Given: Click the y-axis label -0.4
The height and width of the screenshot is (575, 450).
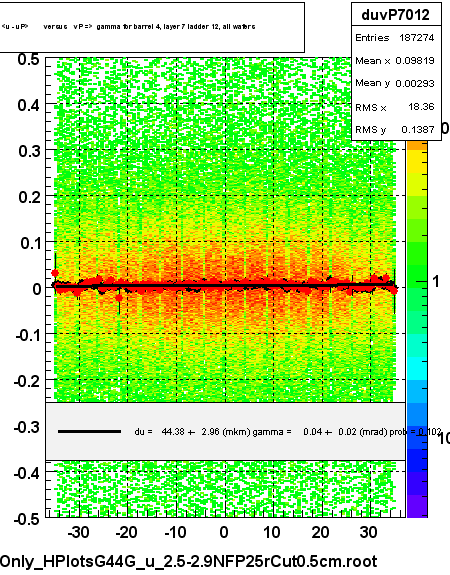Looking at the screenshot, I should point(27,473).
